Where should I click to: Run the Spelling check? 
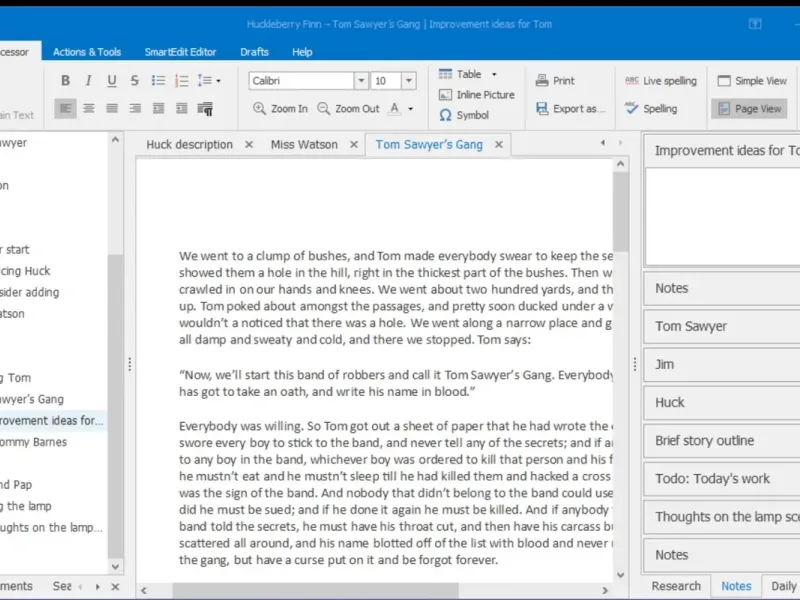pyautogui.click(x=651, y=109)
